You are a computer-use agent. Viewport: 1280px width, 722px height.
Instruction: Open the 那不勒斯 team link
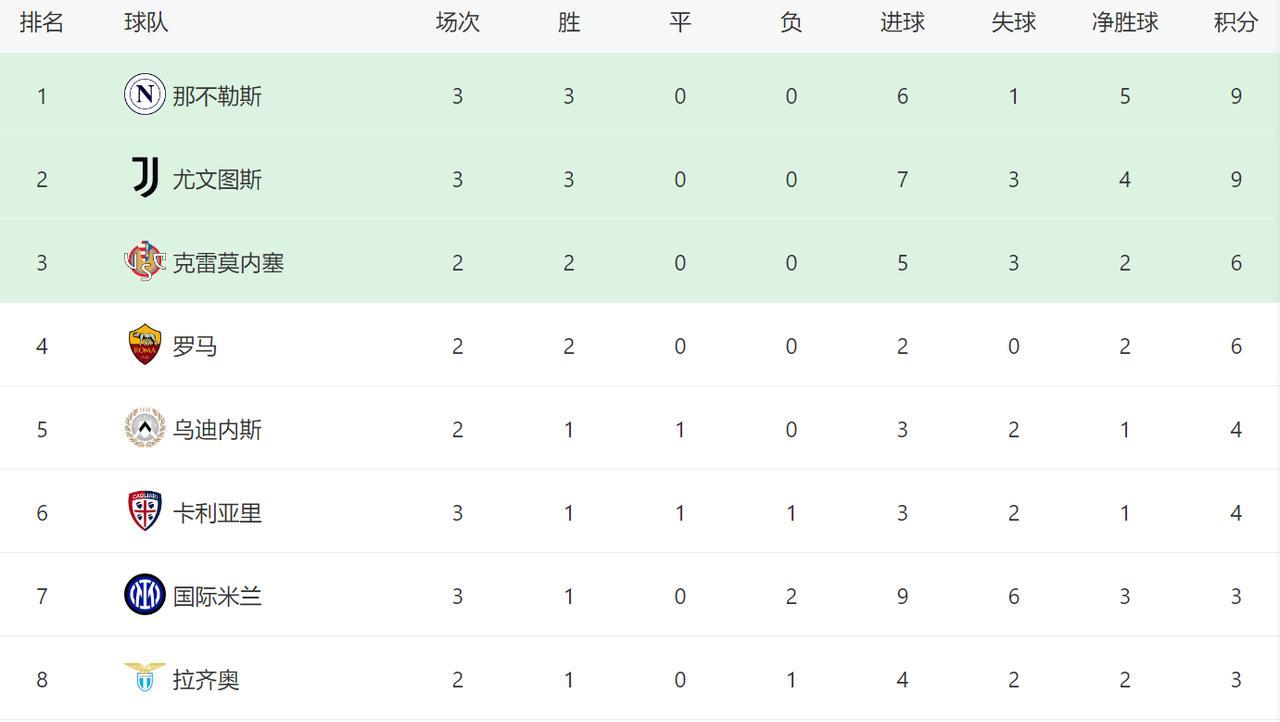217,96
